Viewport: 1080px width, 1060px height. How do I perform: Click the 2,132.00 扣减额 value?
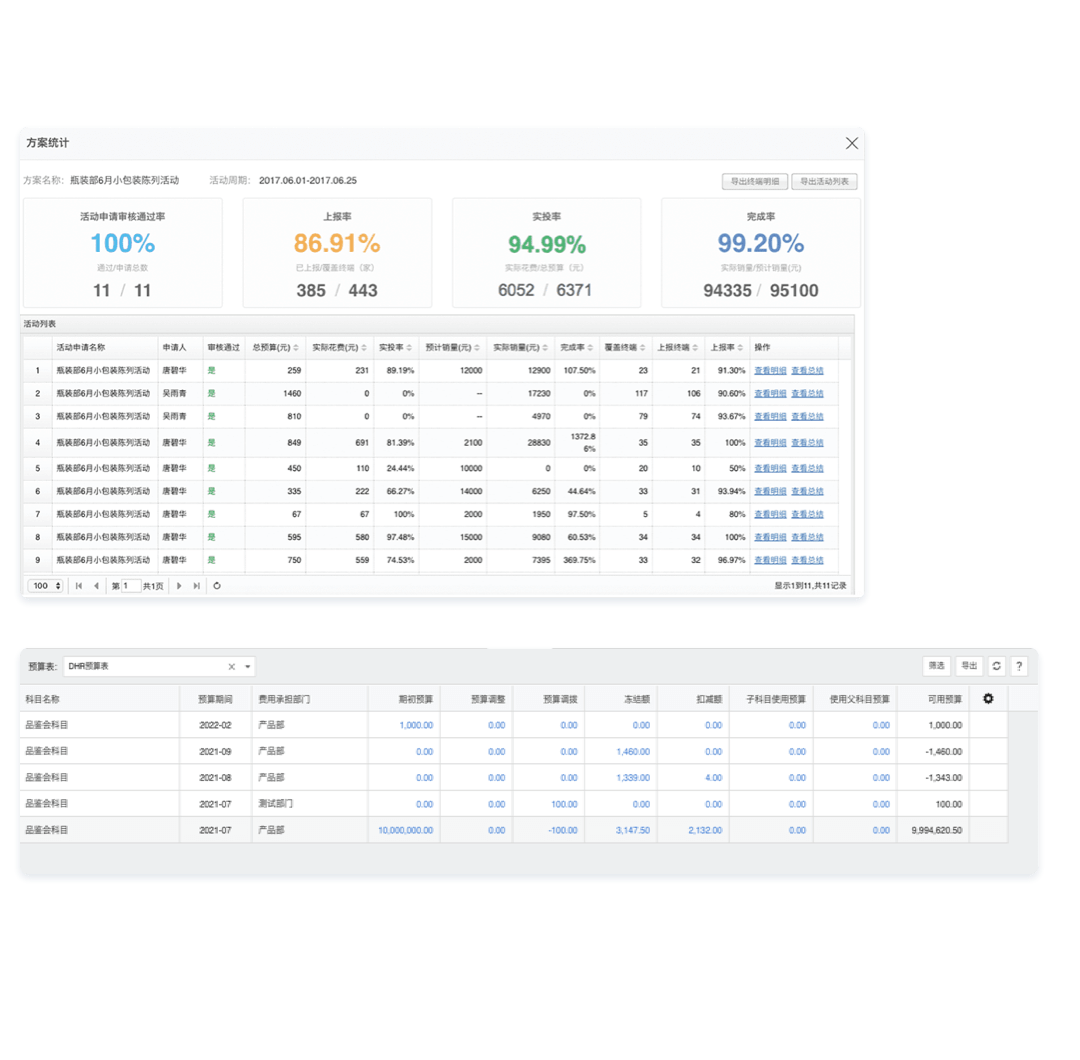point(705,831)
